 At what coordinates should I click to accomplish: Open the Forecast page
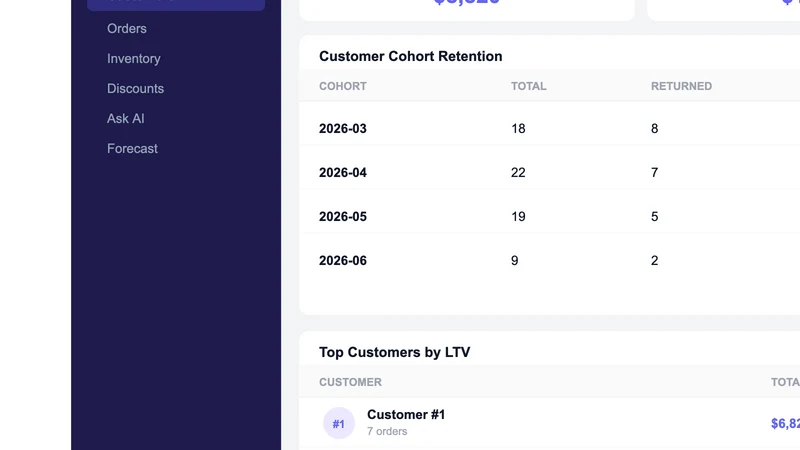[132, 148]
